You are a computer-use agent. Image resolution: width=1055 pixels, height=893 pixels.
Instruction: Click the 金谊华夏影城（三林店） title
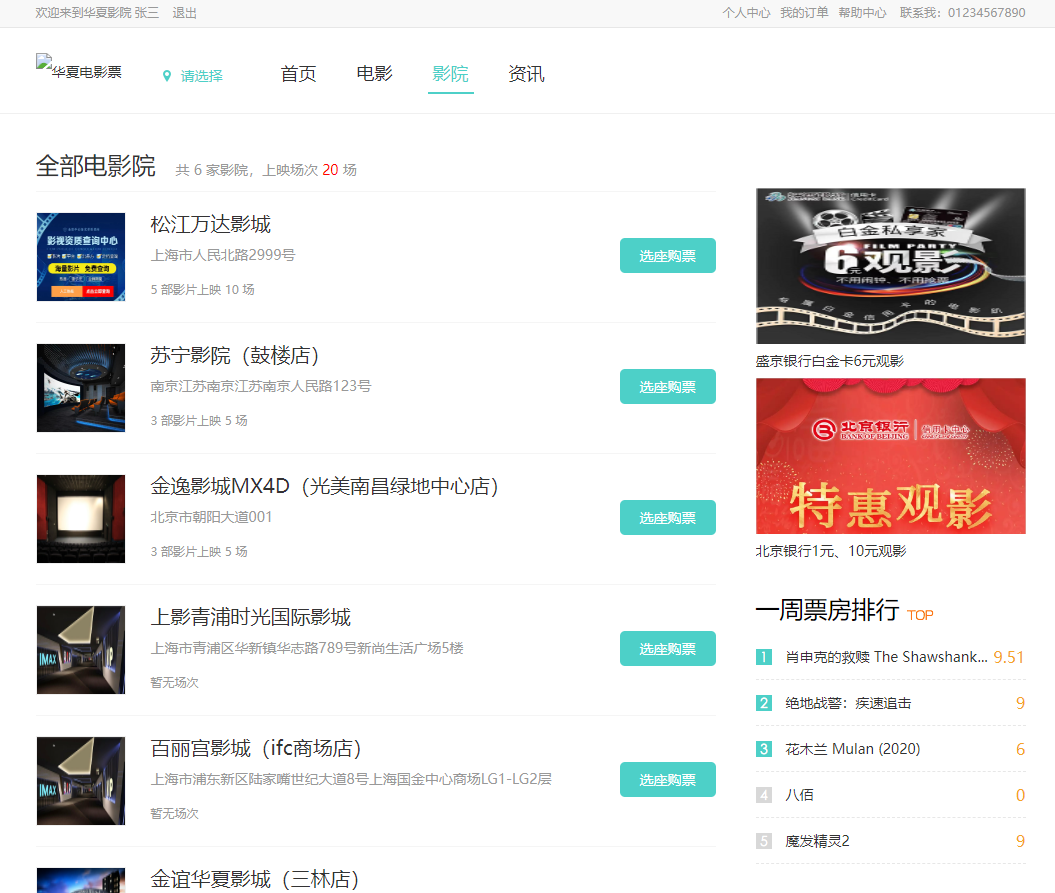tap(254, 879)
